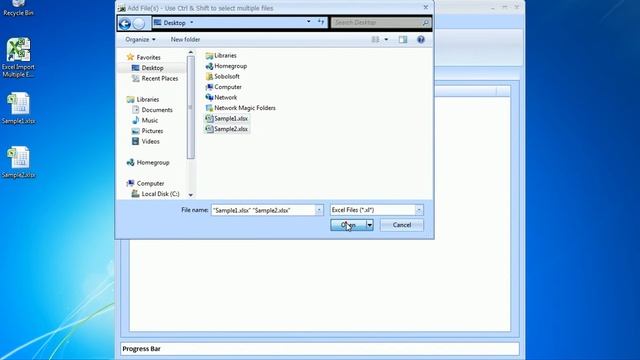The image size is (640, 360).
Task: Open the Recycle Bin desktop icon
Action: coord(18,7)
